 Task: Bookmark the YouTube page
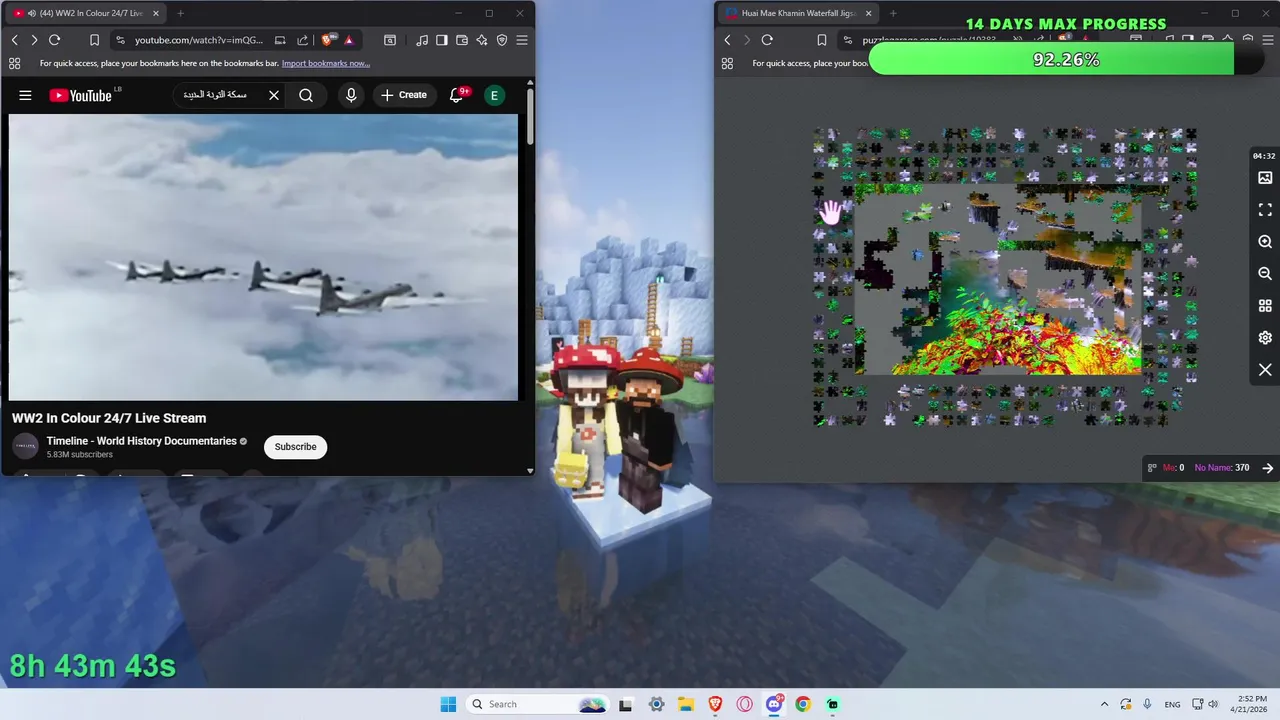coord(94,40)
